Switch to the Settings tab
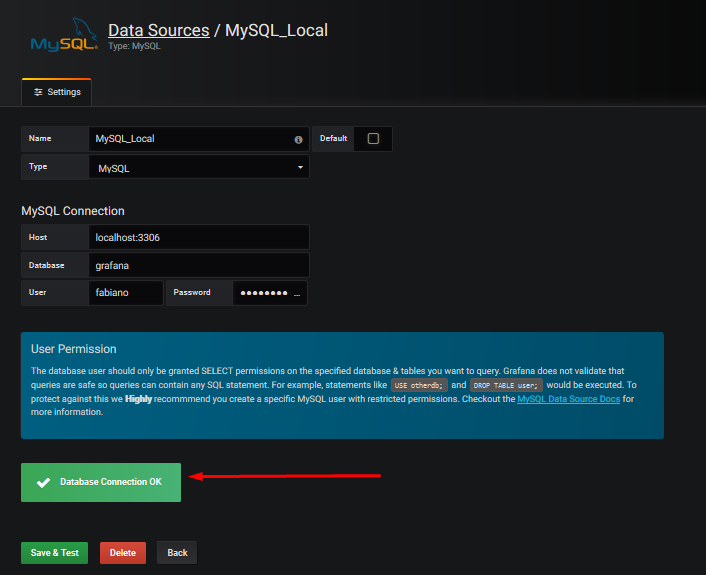Viewport: 706px width, 575px height. [57, 92]
